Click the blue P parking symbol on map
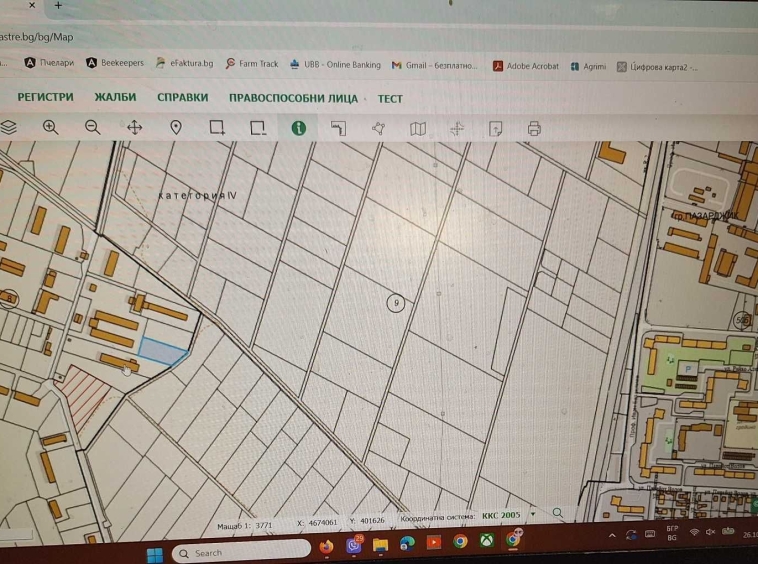This screenshot has width=758, height=564. (x=688, y=370)
